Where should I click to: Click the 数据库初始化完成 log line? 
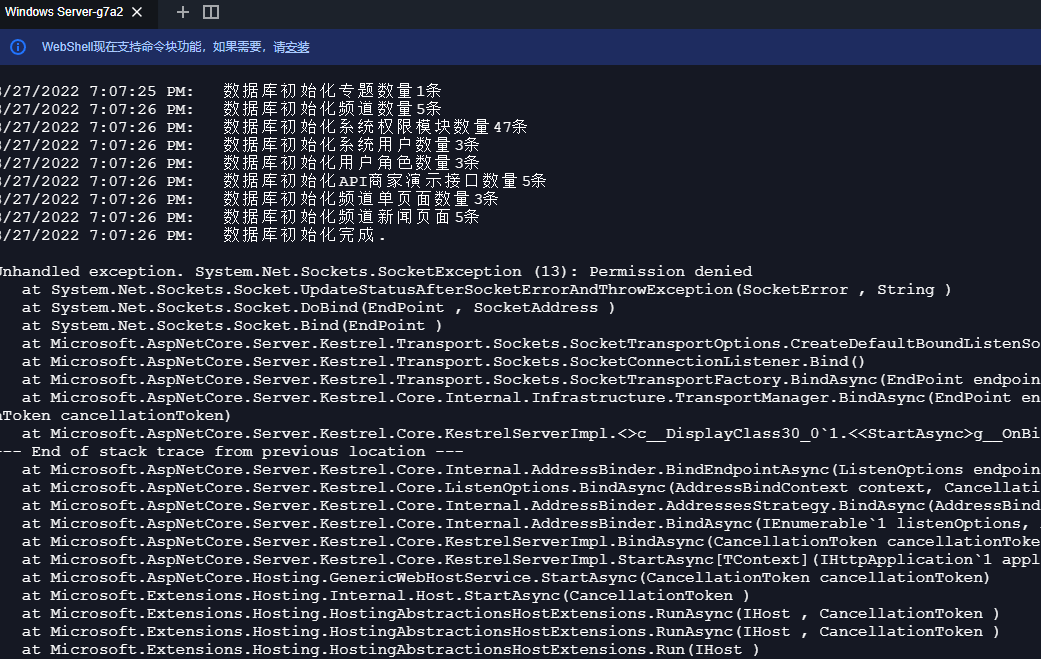pos(304,235)
